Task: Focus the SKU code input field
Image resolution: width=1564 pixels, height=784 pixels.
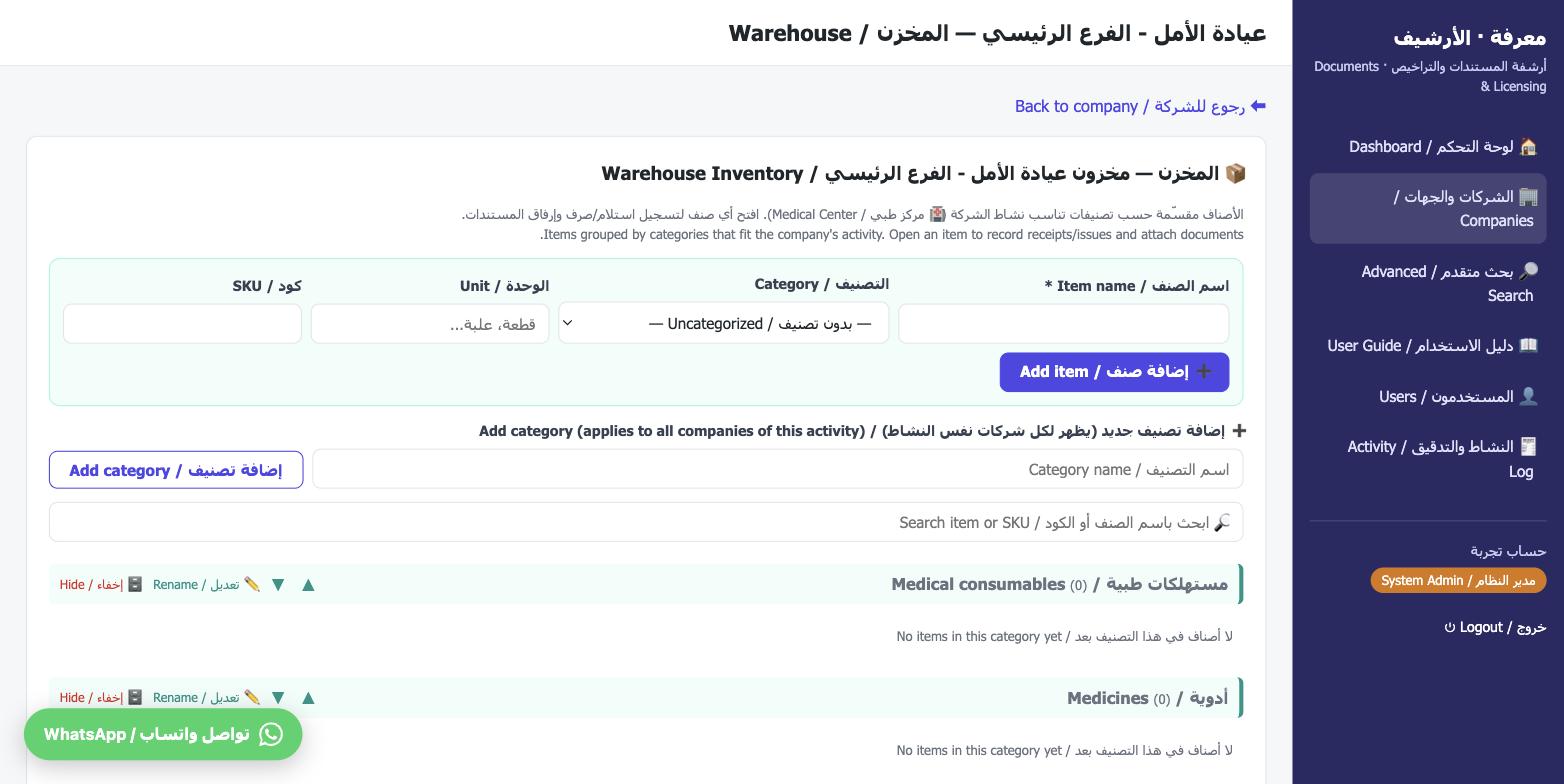Action: 182,324
